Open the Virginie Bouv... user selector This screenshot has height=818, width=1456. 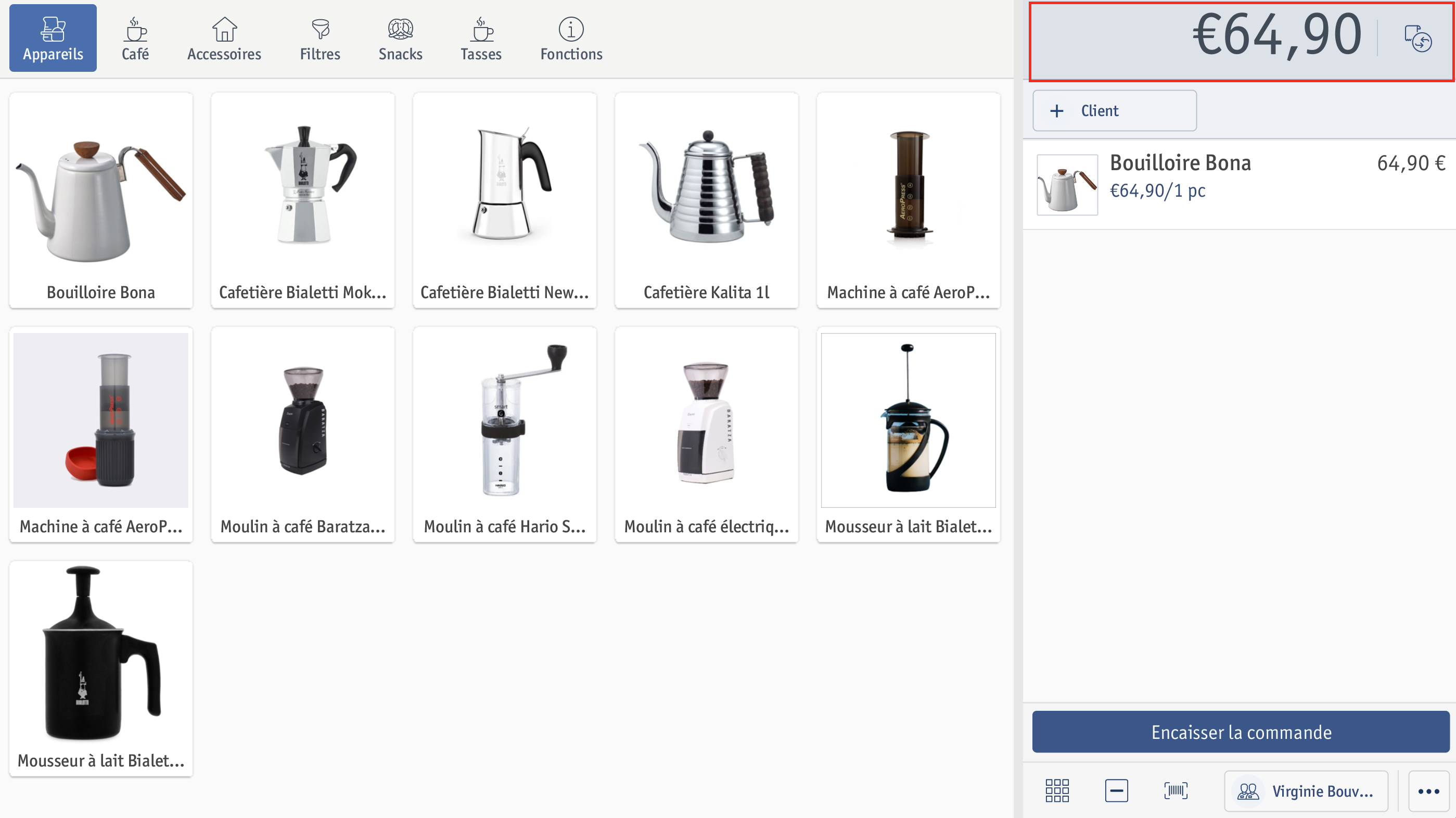(x=1306, y=791)
